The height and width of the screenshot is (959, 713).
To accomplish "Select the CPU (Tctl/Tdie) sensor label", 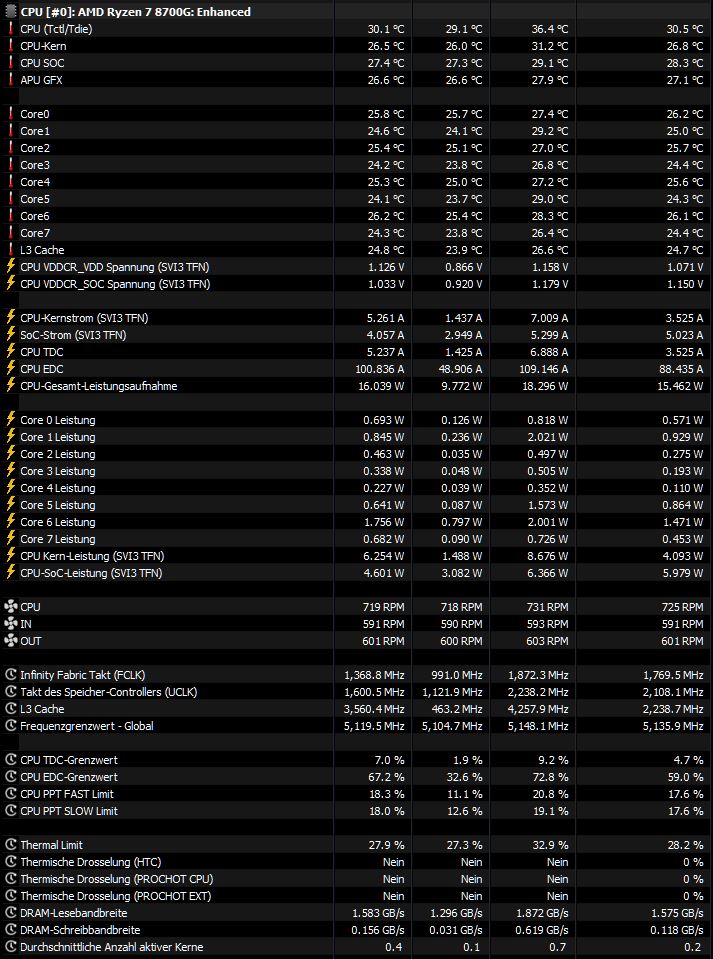I will tap(56, 29).
